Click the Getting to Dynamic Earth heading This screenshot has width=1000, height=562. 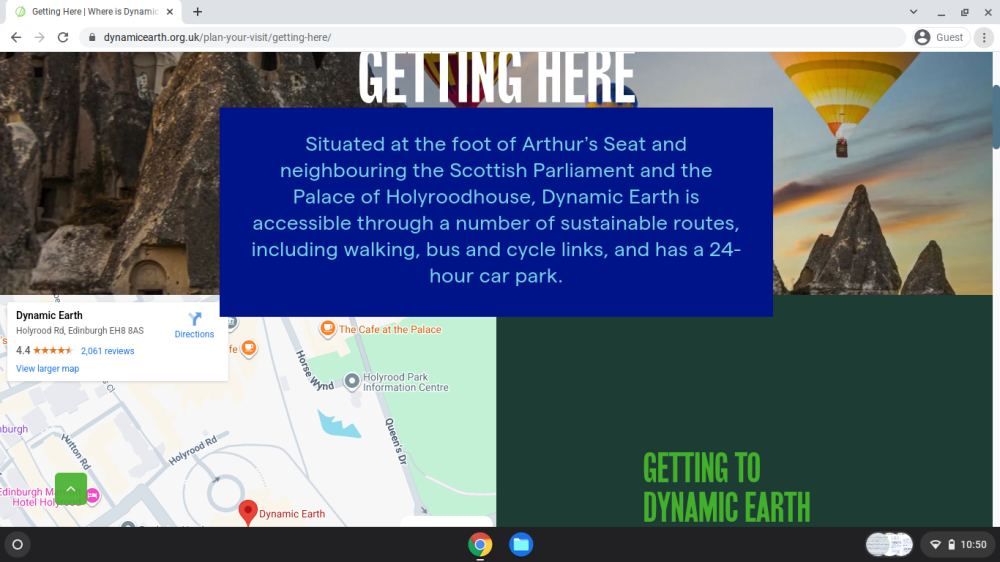pos(726,488)
